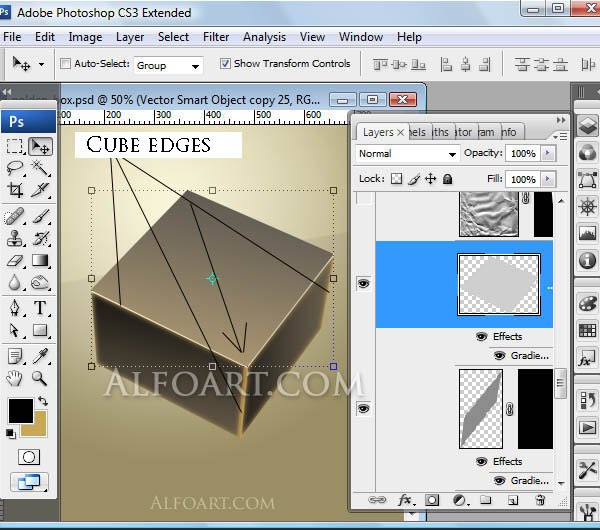Image resolution: width=600 pixels, height=530 pixels.
Task: Create new adjustment layer icon
Action: tap(460, 500)
